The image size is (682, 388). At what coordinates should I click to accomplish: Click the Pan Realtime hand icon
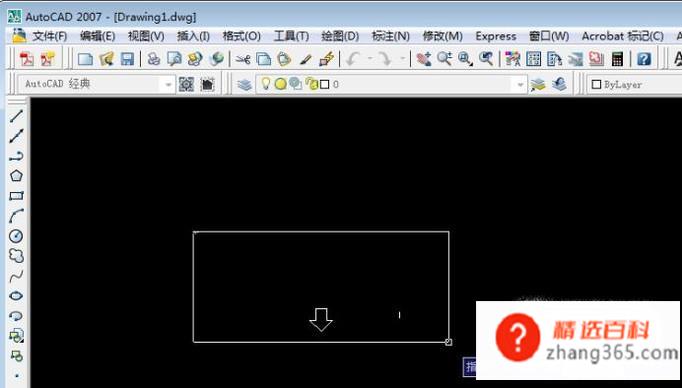(423, 59)
